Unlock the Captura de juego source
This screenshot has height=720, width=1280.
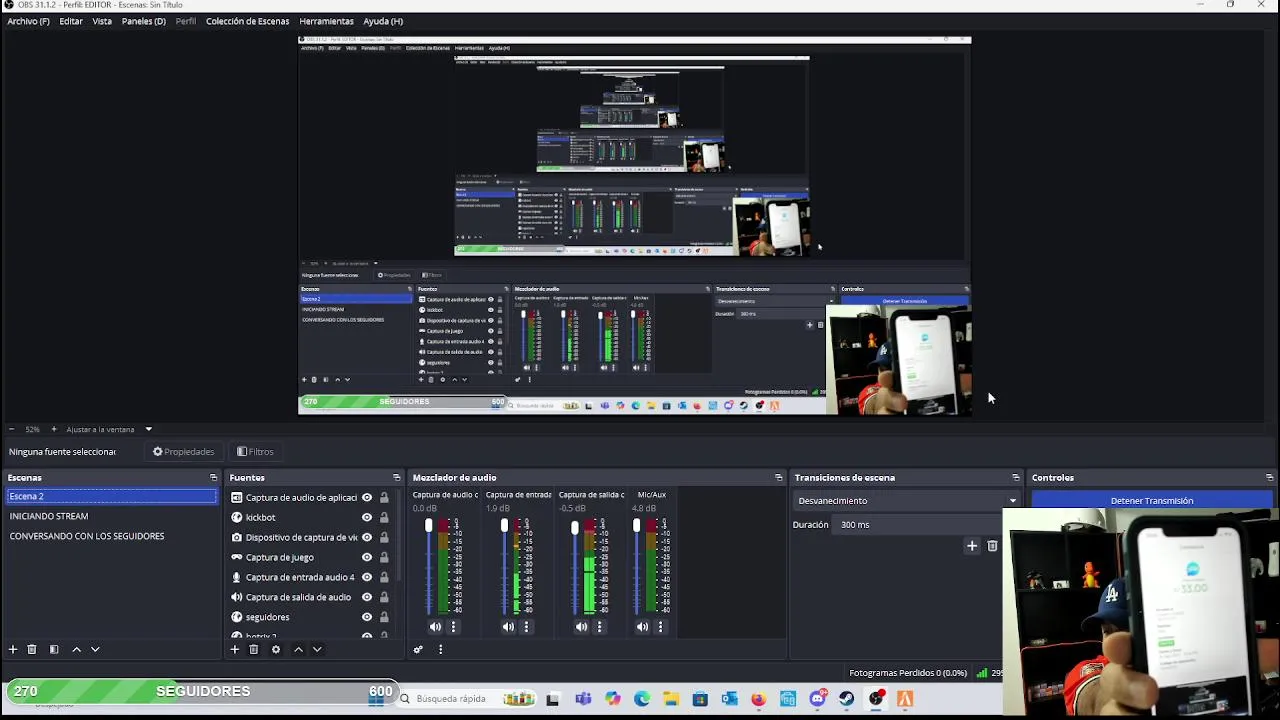coord(384,557)
